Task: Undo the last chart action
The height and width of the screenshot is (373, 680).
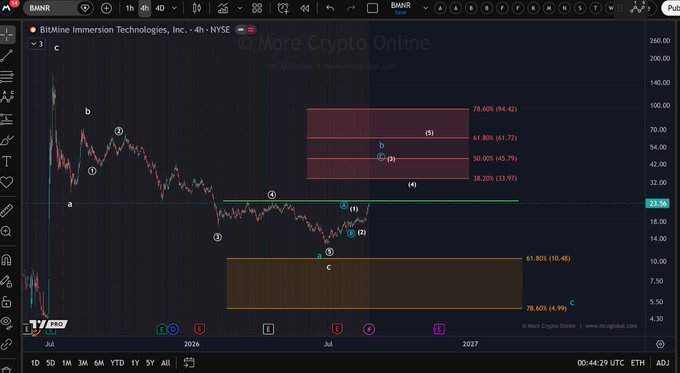Action: tap(330, 8)
